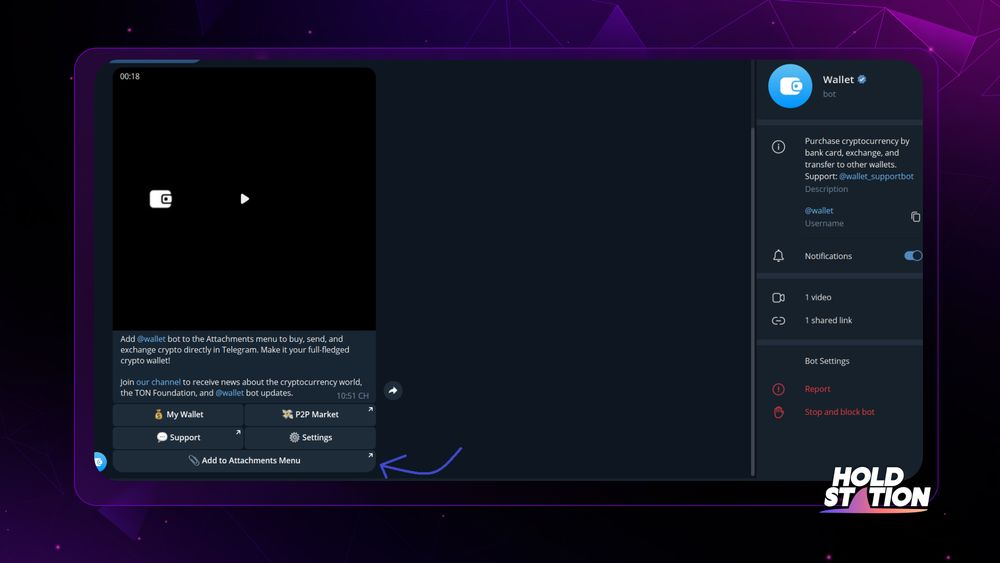
Task: Click the 10:51 CH message timestamp
Action: click(353, 396)
